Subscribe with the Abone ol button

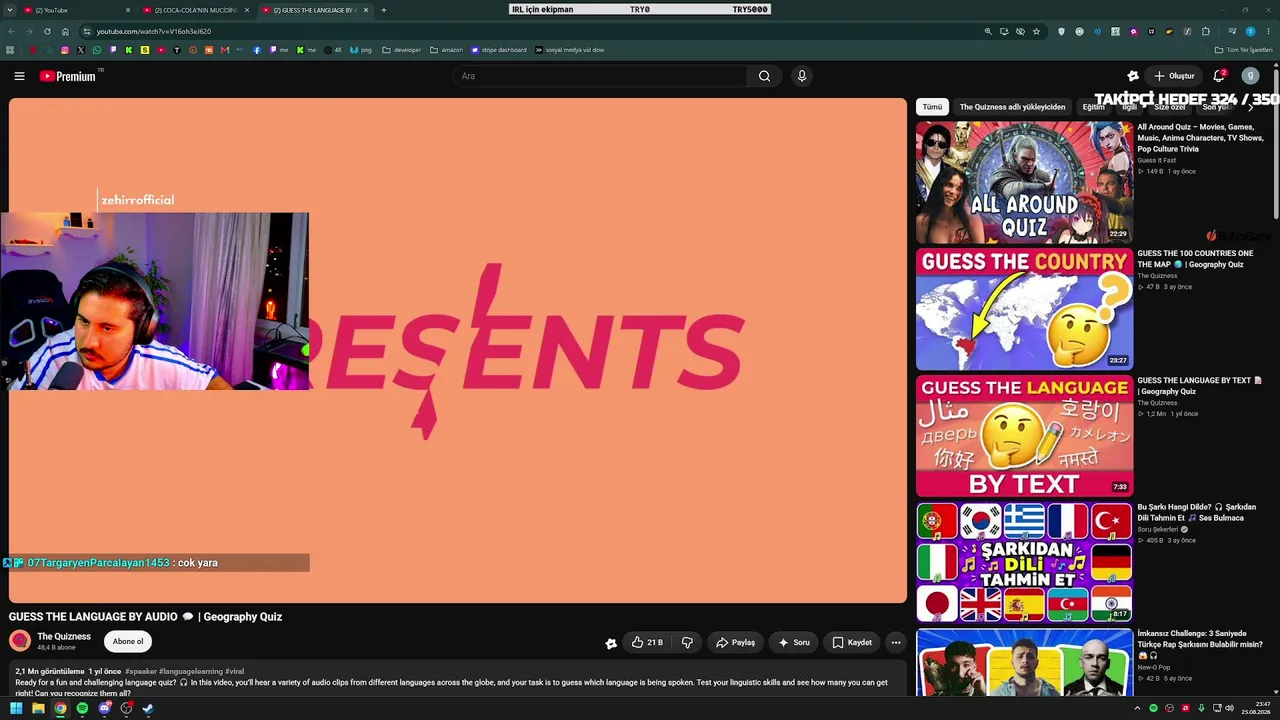pos(128,642)
